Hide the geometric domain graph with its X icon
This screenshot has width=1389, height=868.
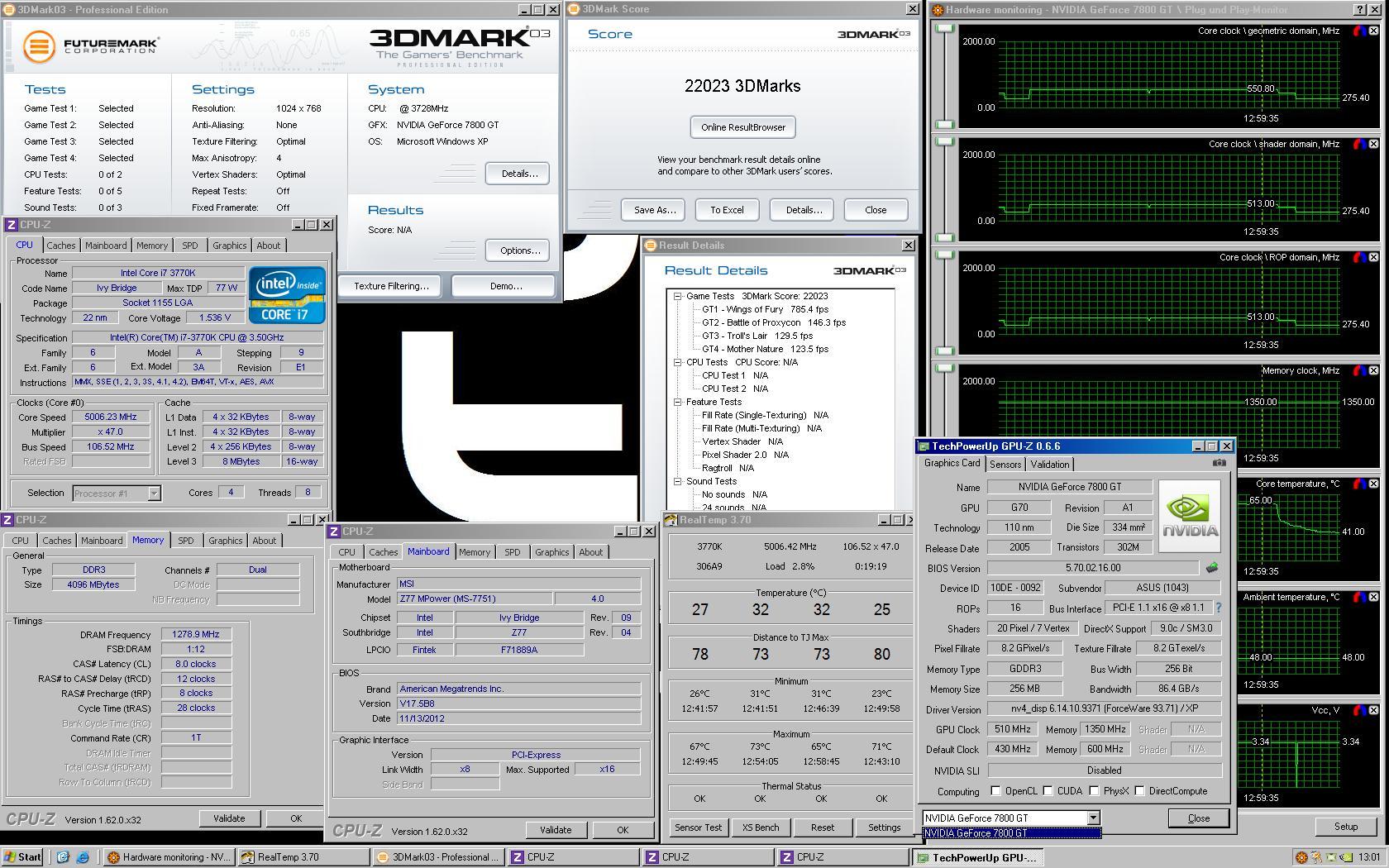tap(1373, 31)
